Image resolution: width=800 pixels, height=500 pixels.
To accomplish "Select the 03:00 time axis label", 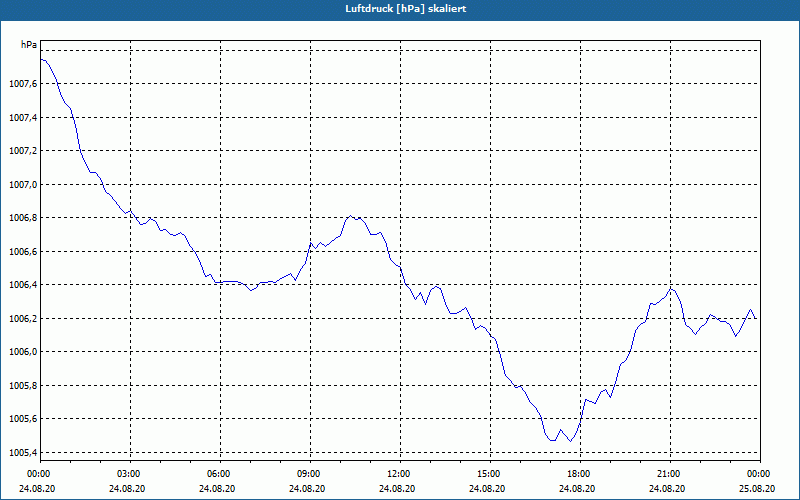I will [131, 474].
